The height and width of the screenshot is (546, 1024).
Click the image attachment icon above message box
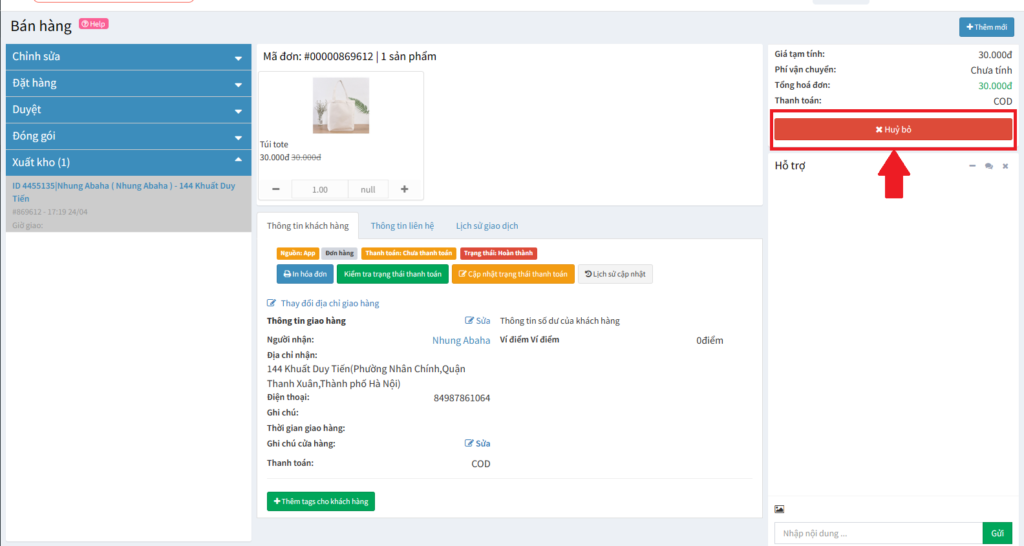click(x=779, y=509)
